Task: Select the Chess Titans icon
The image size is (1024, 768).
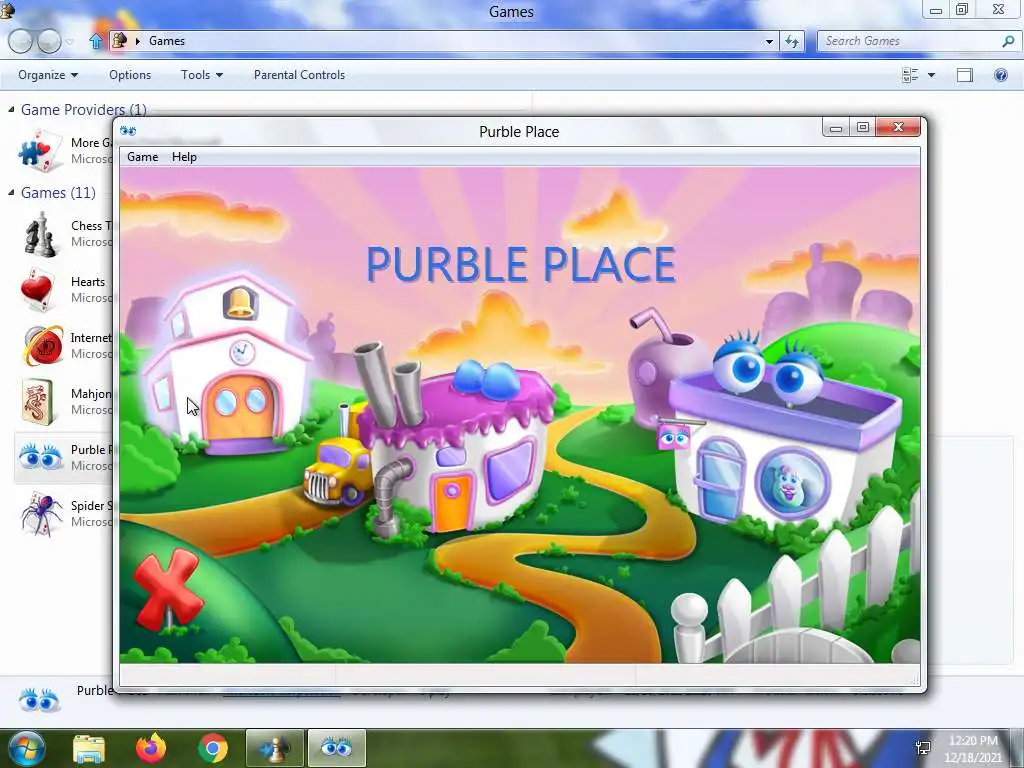Action: point(39,234)
